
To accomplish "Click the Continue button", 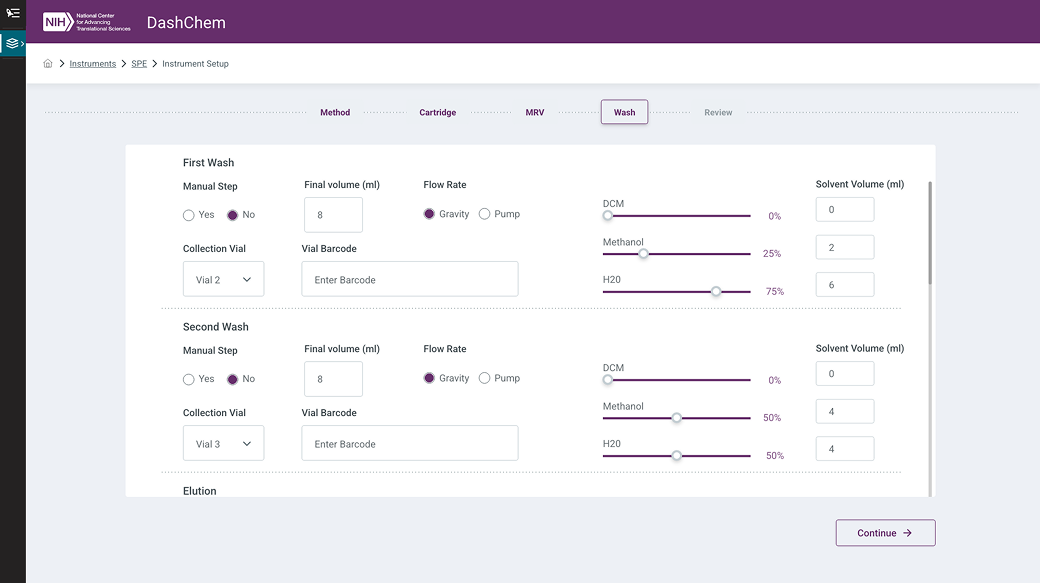I will pos(885,533).
